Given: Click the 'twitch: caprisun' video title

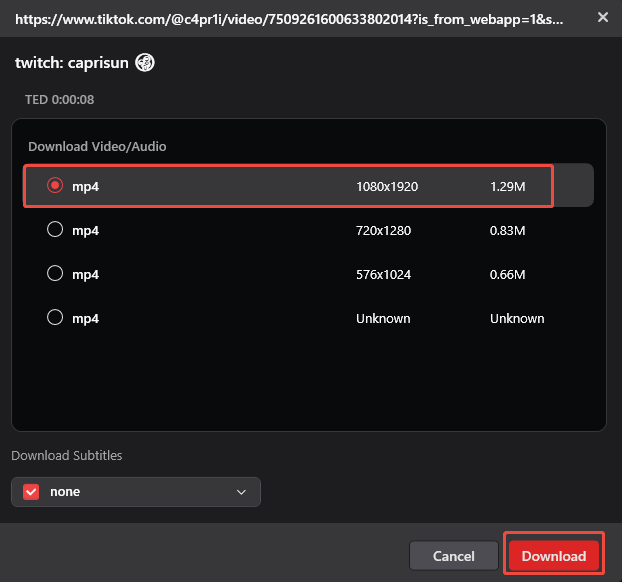Looking at the screenshot, I should (x=72, y=63).
